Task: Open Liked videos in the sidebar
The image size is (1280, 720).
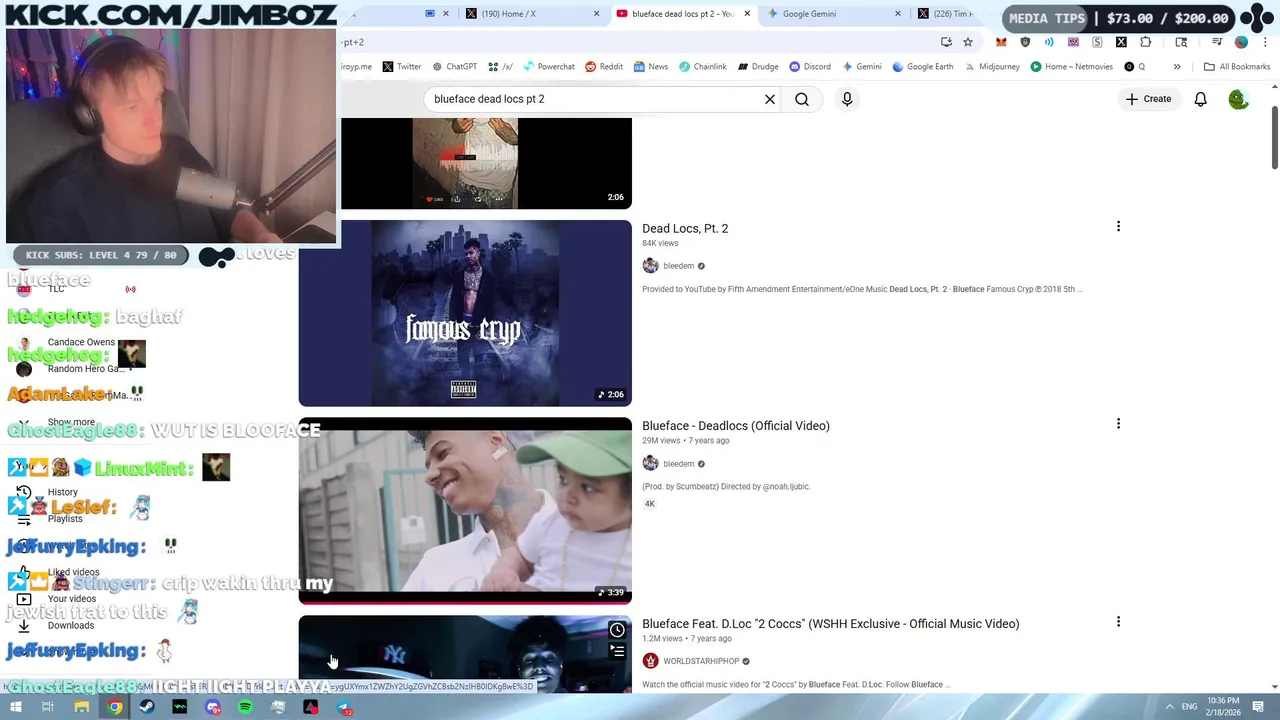Action: pyautogui.click(x=73, y=572)
